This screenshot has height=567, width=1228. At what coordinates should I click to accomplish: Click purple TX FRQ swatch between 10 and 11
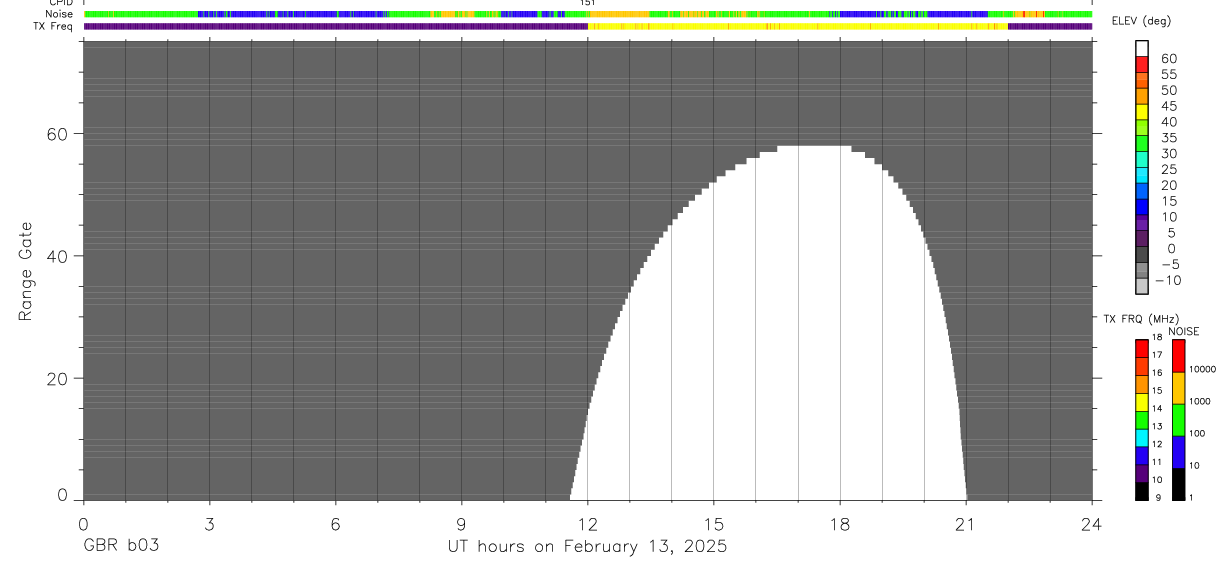pyautogui.click(x=1141, y=474)
